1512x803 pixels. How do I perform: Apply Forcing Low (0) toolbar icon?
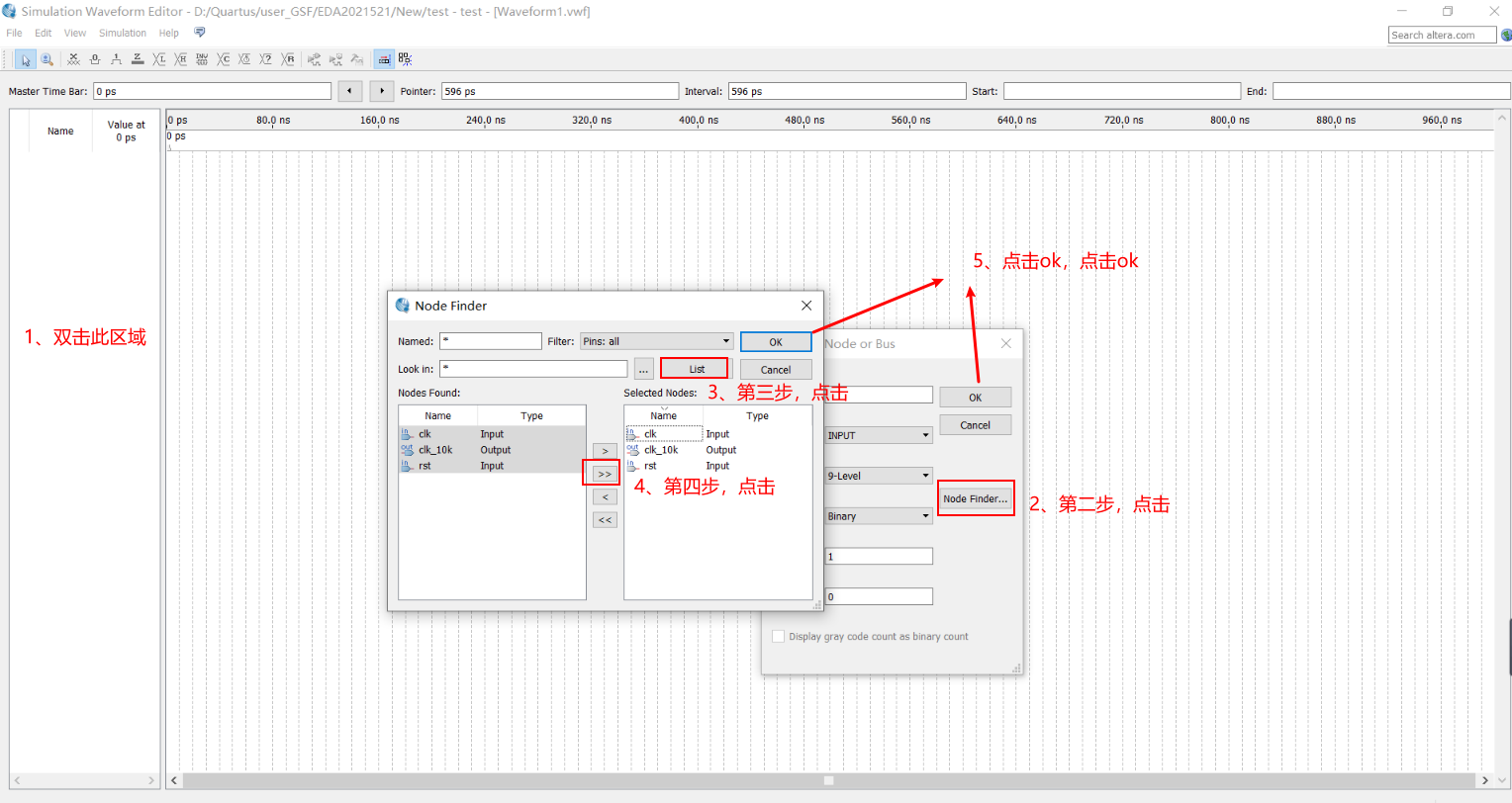[95, 59]
